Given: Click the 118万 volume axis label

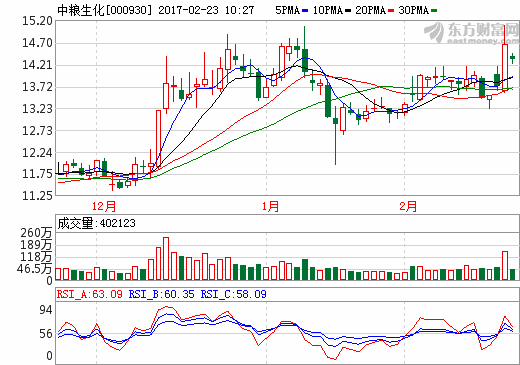Looking at the screenshot, I should pyautogui.click(x=36, y=257).
